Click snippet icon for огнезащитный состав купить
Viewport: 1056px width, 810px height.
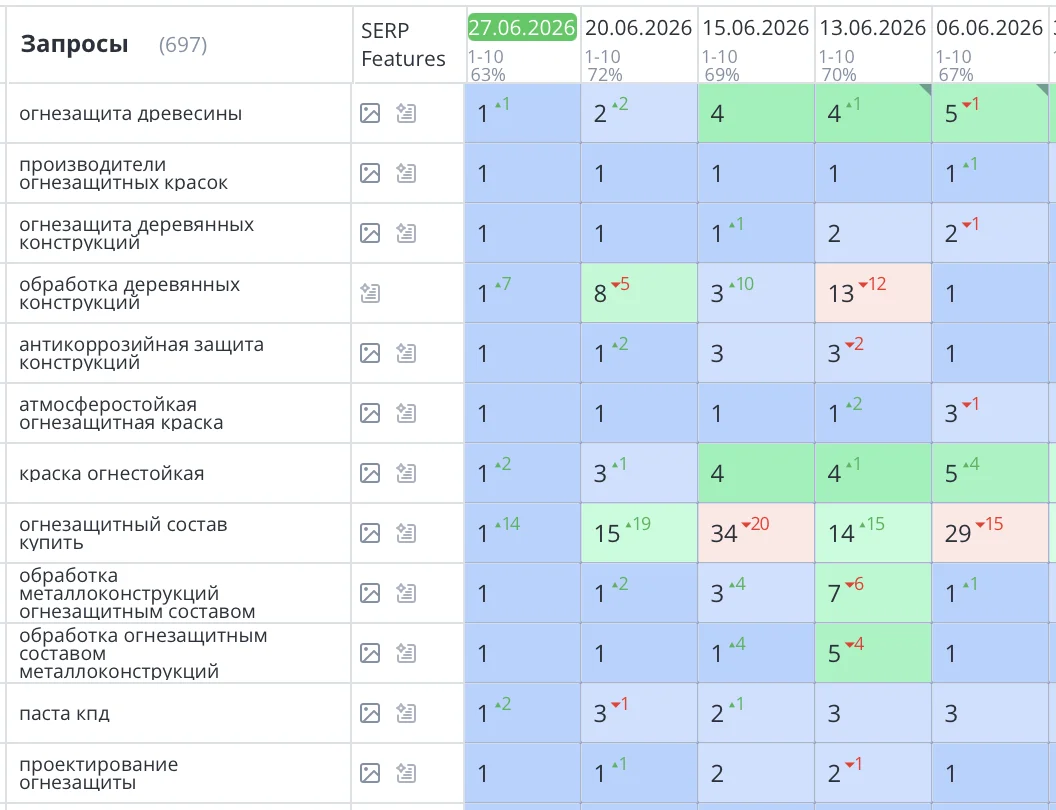[405, 533]
